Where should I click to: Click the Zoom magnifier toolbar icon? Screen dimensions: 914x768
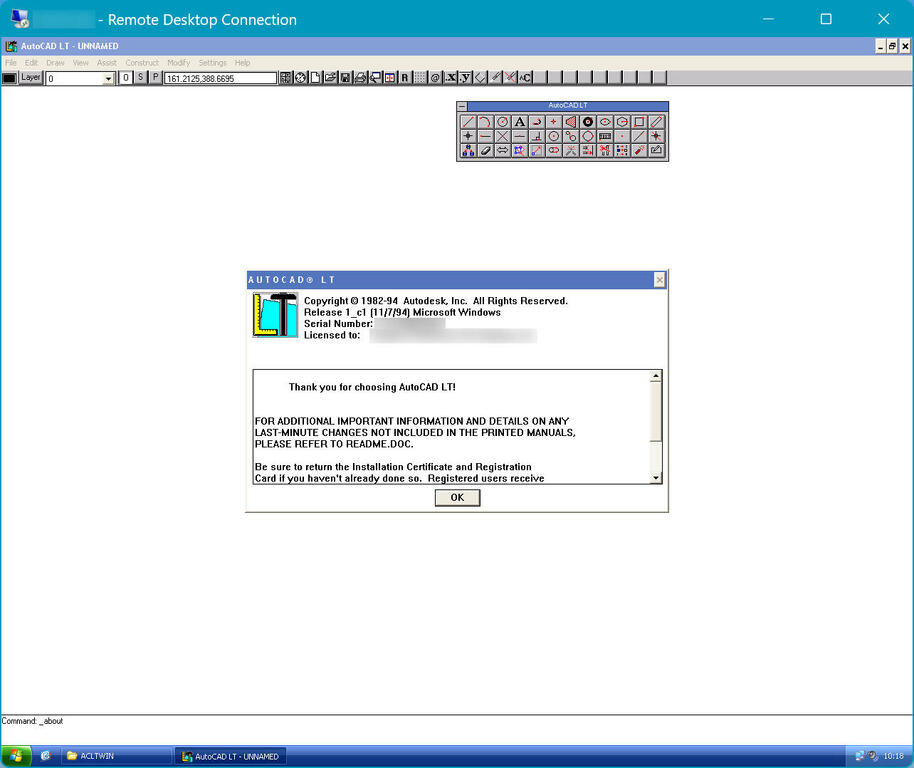pos(375,77)
